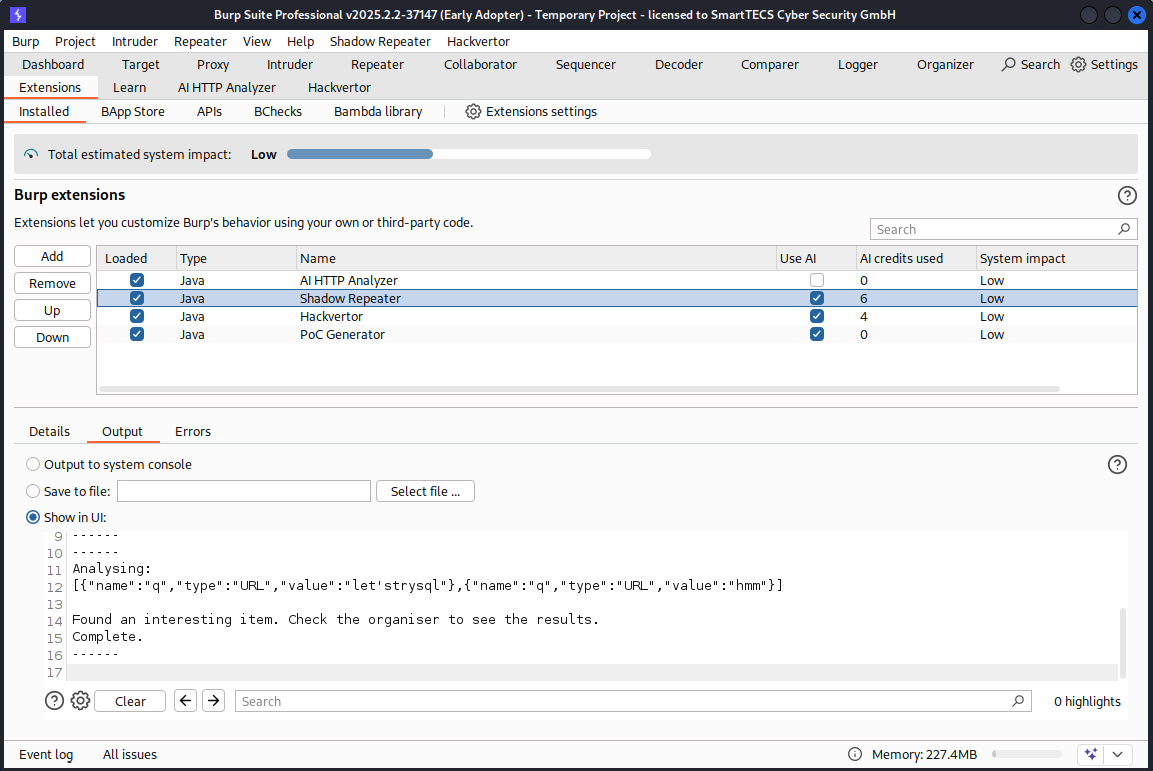
Task: Click the Select file ... button
Action: pyautogui.click(x=425, y=491)
